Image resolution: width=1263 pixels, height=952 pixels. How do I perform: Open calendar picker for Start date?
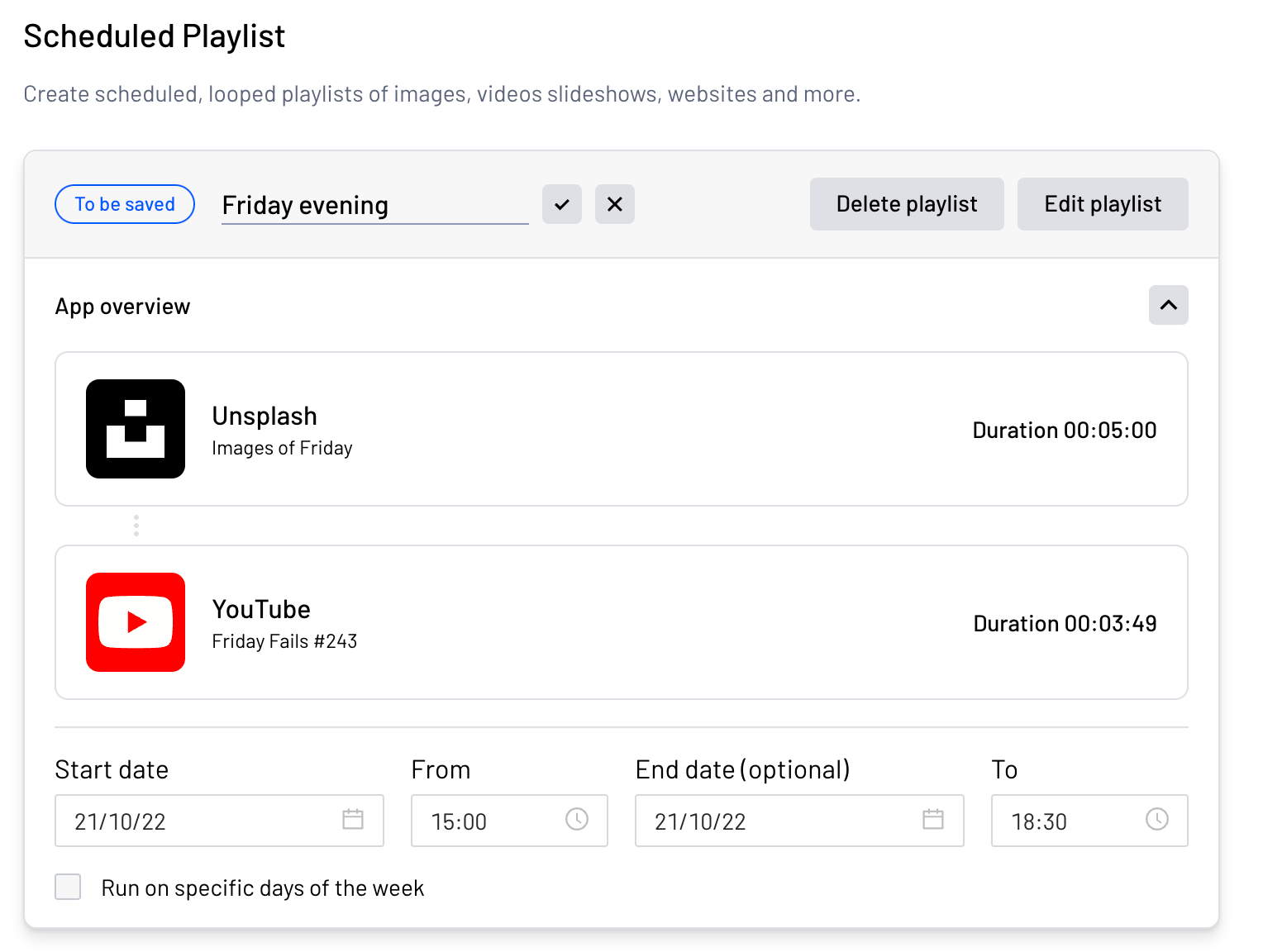[x=353, y=820]
